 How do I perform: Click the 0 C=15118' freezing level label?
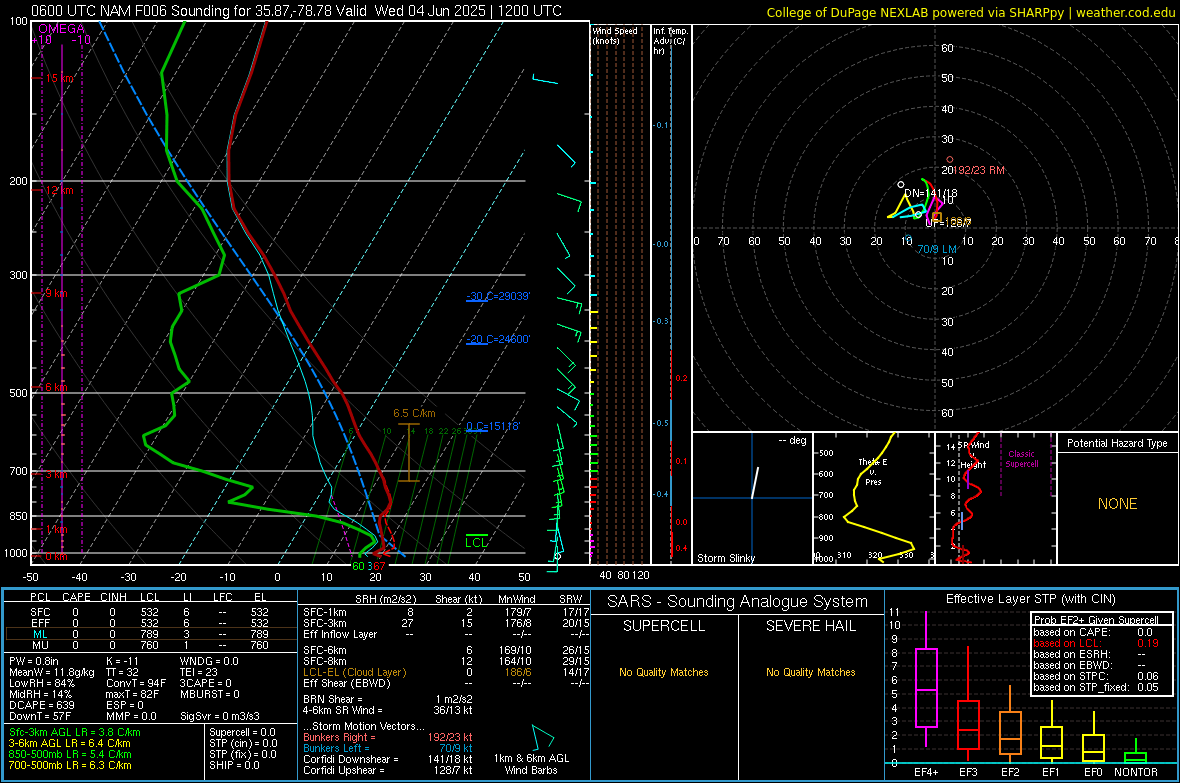[x=493, y=426]
